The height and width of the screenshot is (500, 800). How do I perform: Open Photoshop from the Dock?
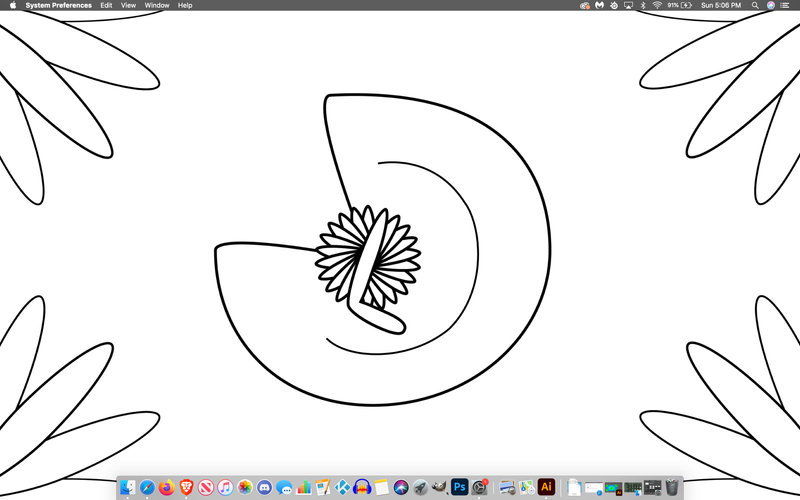click(459, 487)
